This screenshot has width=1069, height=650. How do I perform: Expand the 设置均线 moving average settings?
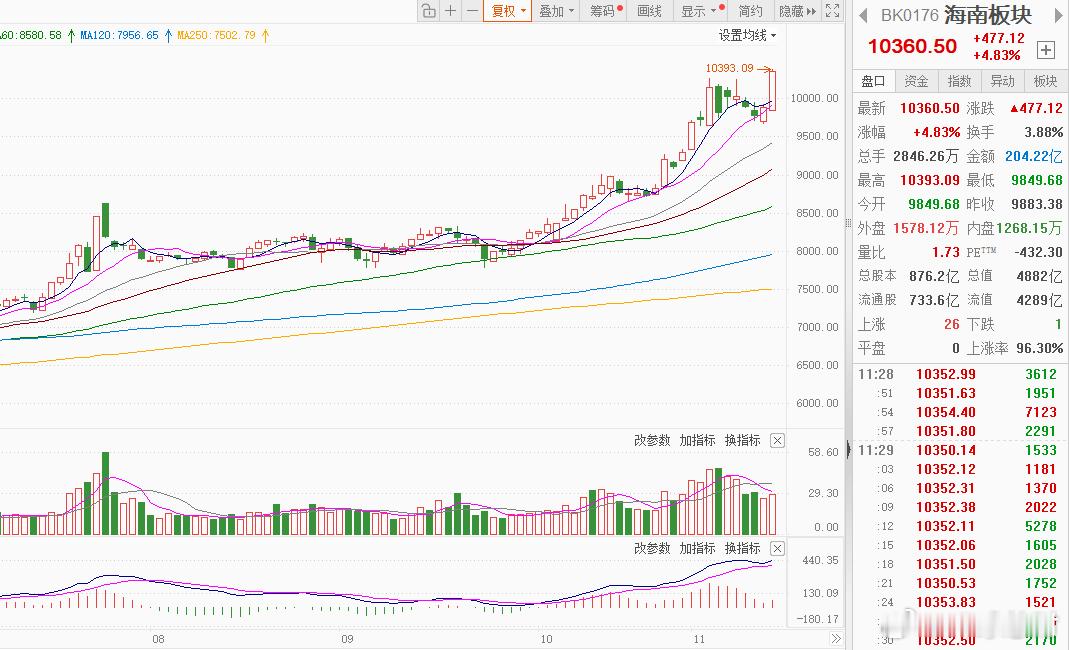(747, 35)
